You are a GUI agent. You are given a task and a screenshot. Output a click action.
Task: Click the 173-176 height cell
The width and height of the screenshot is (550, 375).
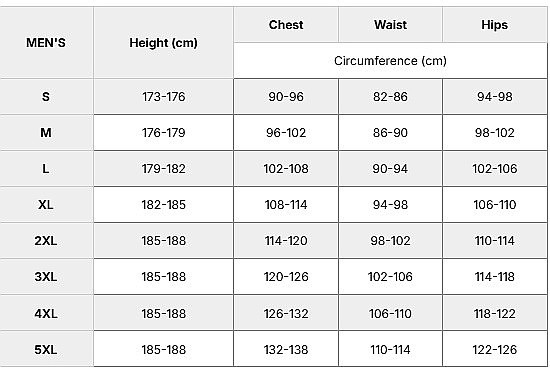[163, 96]
